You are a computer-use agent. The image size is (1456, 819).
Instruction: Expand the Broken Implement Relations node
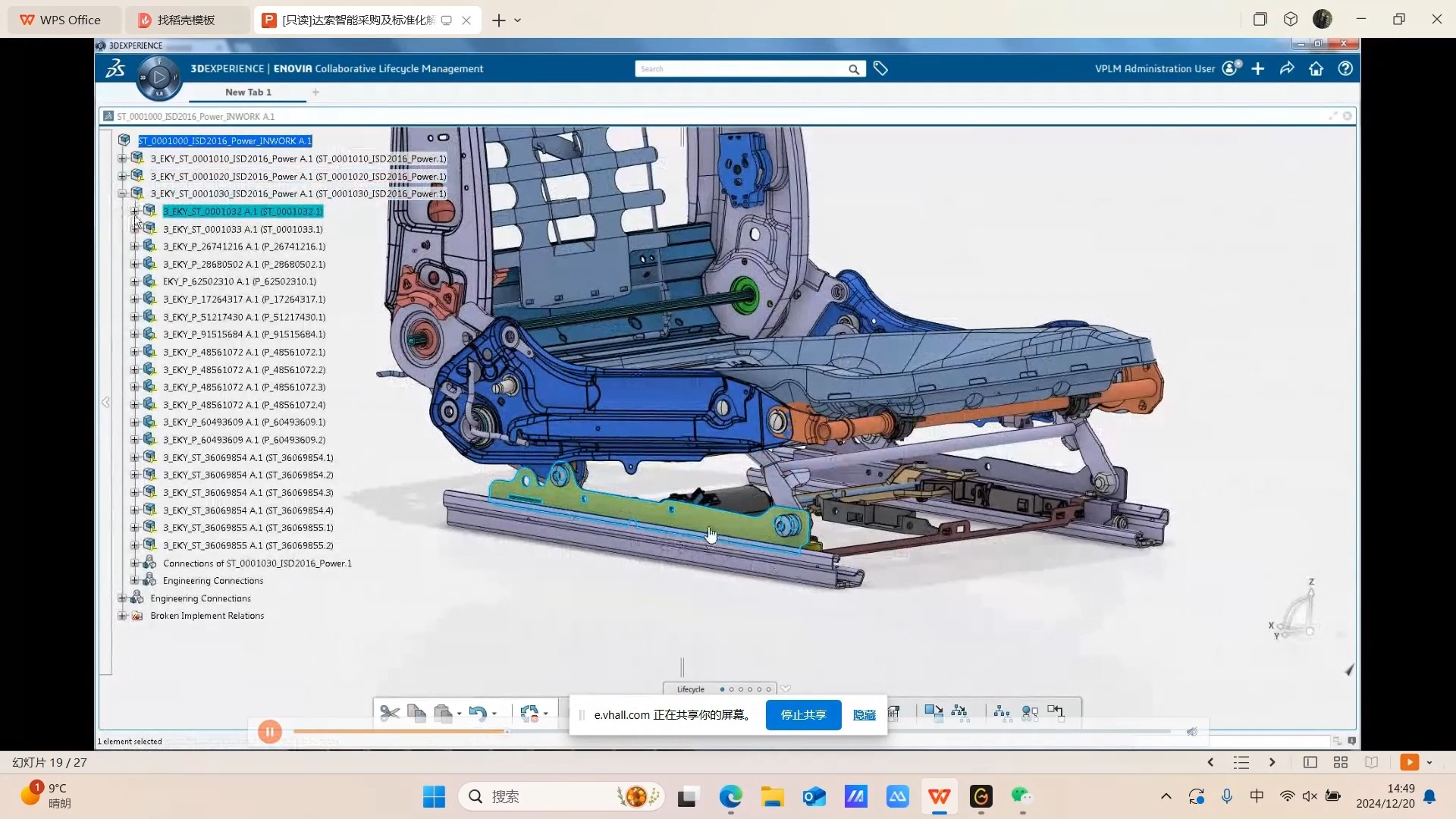pyautogui.click(x=122, y=616)
